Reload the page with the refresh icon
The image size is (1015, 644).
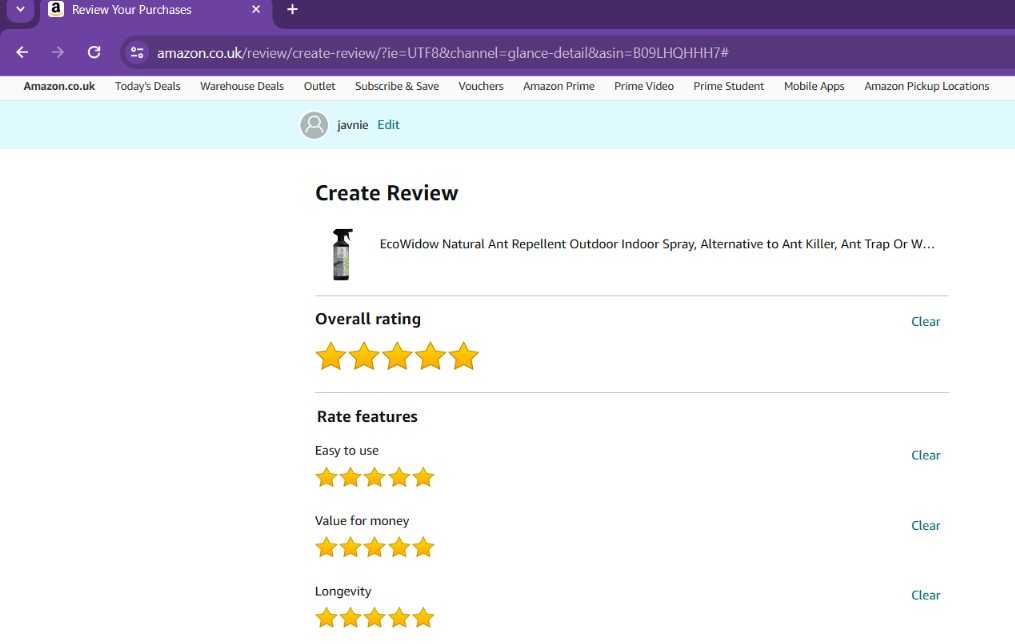[94, 52]
